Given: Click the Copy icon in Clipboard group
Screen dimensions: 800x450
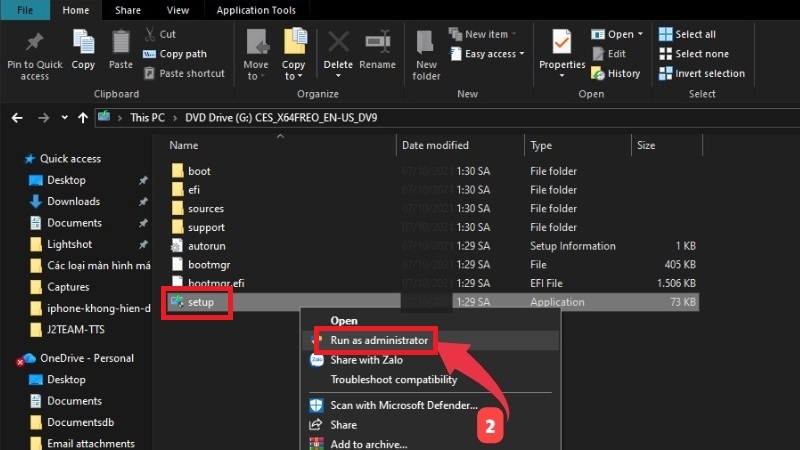Looking at the screenshot, I should (x=83, y=47).
